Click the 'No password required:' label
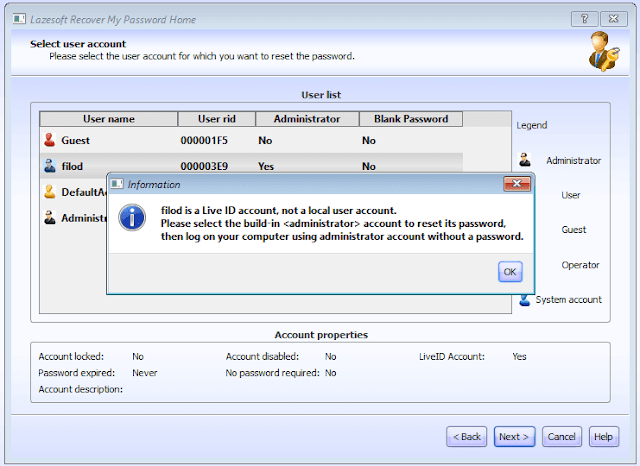Viewport: 640px width, 466px height. click(273, 373)
